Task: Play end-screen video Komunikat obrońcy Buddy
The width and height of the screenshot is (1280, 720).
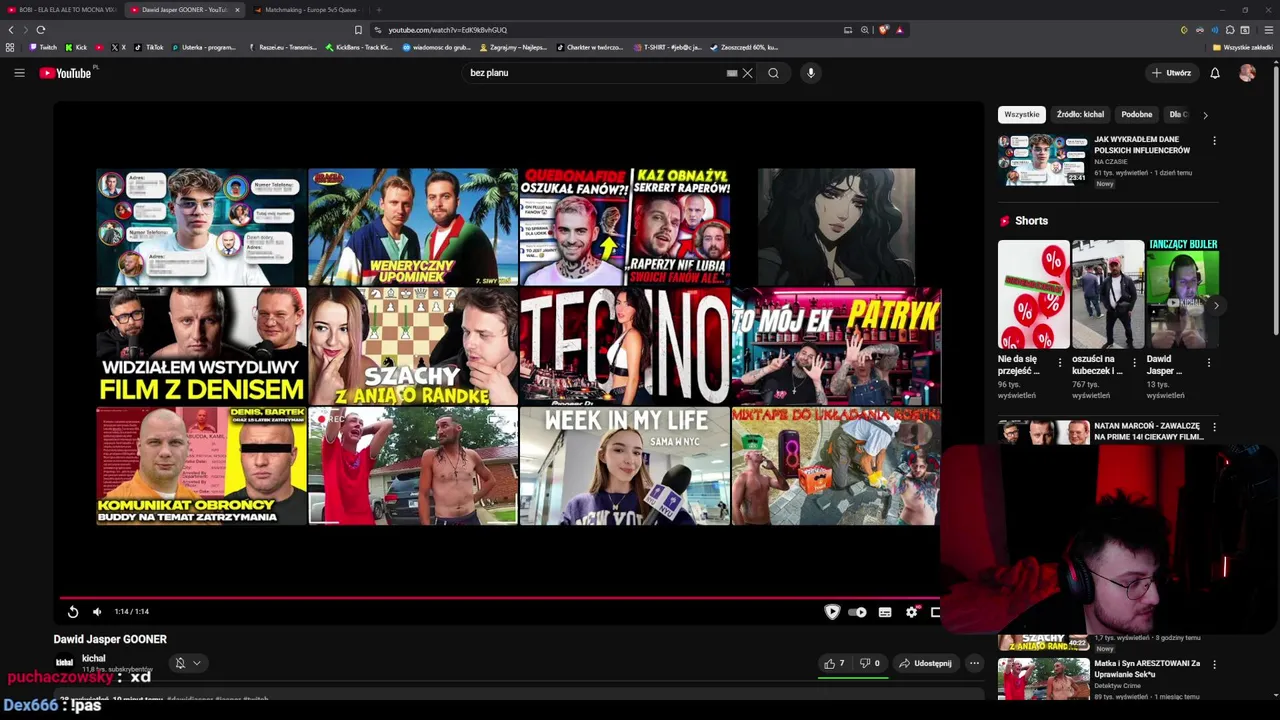Action: pos(201,466)
